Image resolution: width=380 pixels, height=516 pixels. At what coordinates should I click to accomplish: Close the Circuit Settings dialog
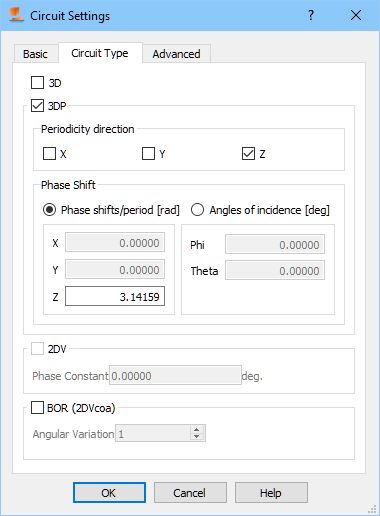(x=356, y=15)
